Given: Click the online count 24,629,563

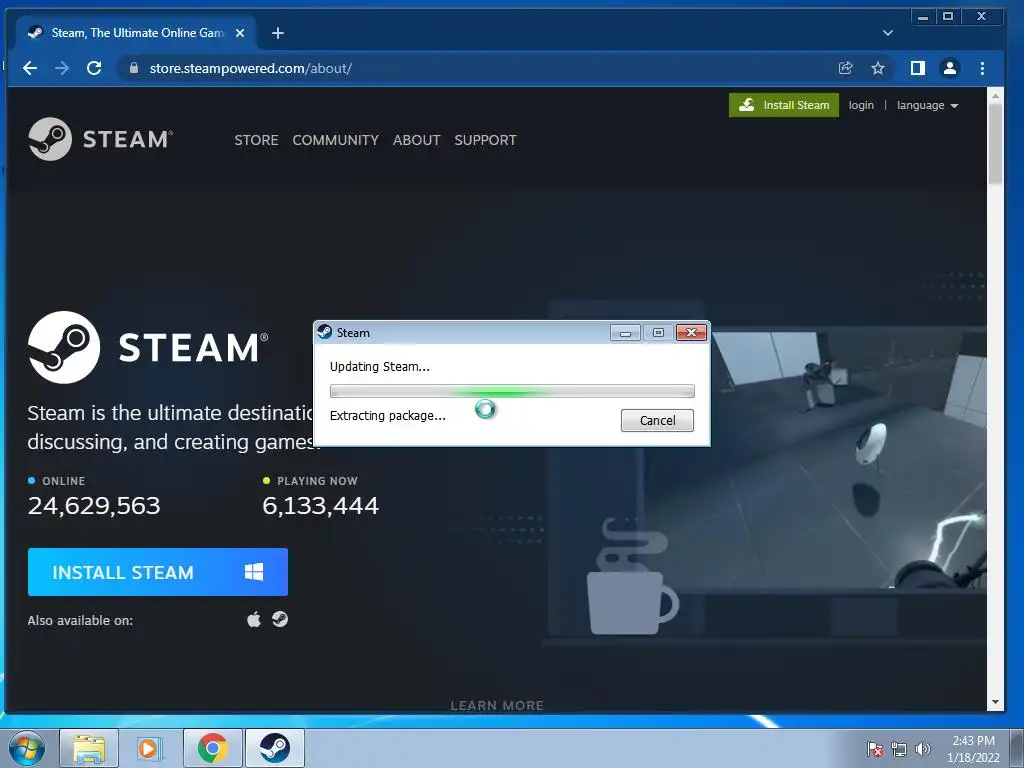Looking at the screenshot, I should (x=94, y=505).
